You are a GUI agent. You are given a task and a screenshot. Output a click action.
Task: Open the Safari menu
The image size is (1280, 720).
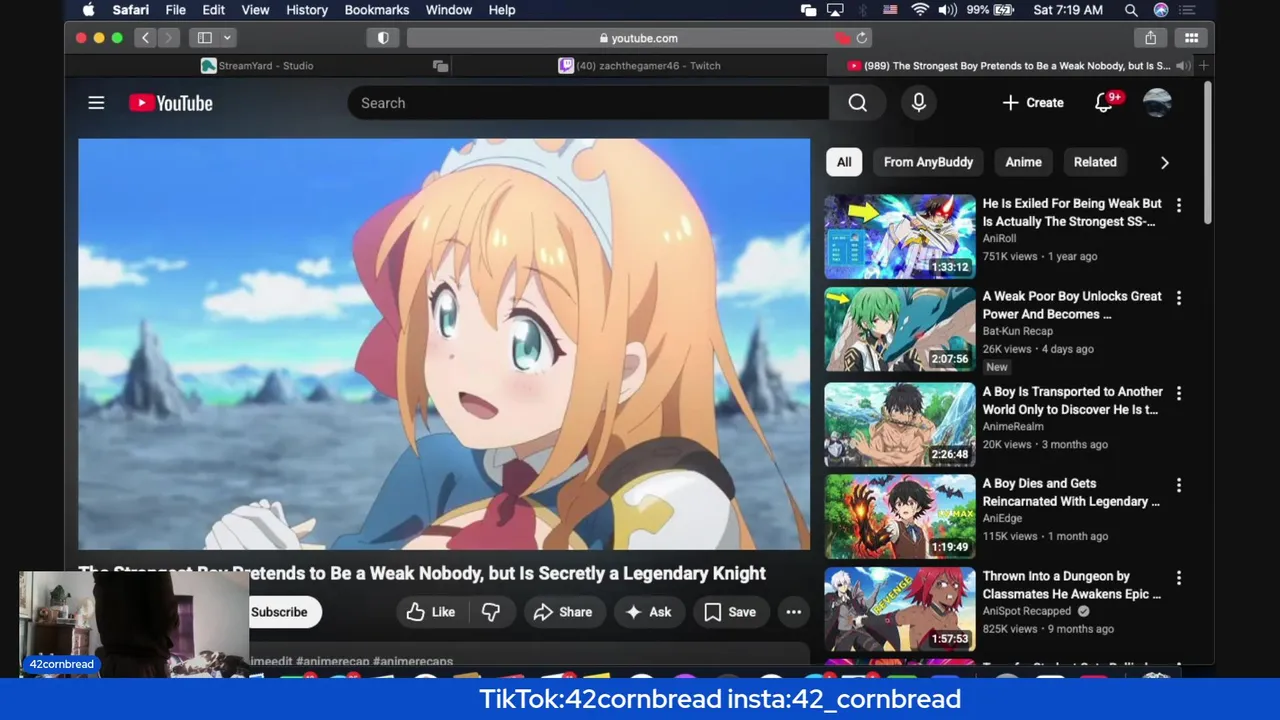point(131,10)
